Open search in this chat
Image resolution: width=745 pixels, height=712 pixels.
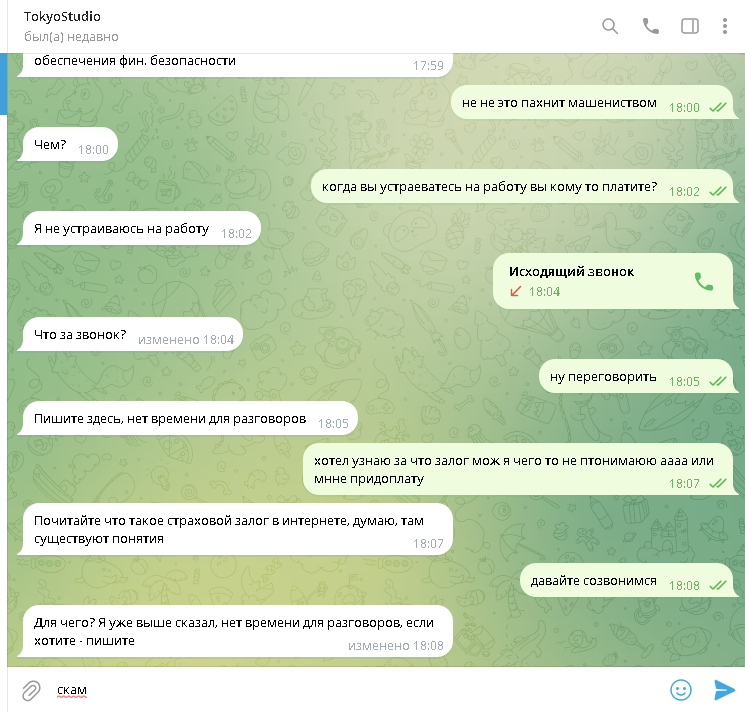click(x=610, y=26)
